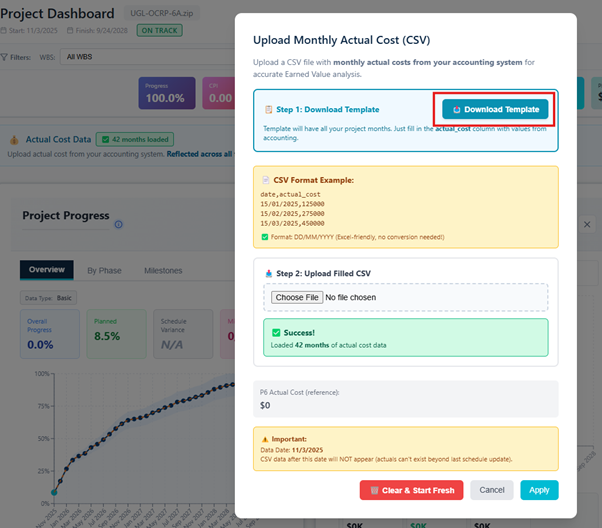Cancel the upload dialog
Image resolution: width=602 pixels, height=528 pixels.
coord(492,490)
